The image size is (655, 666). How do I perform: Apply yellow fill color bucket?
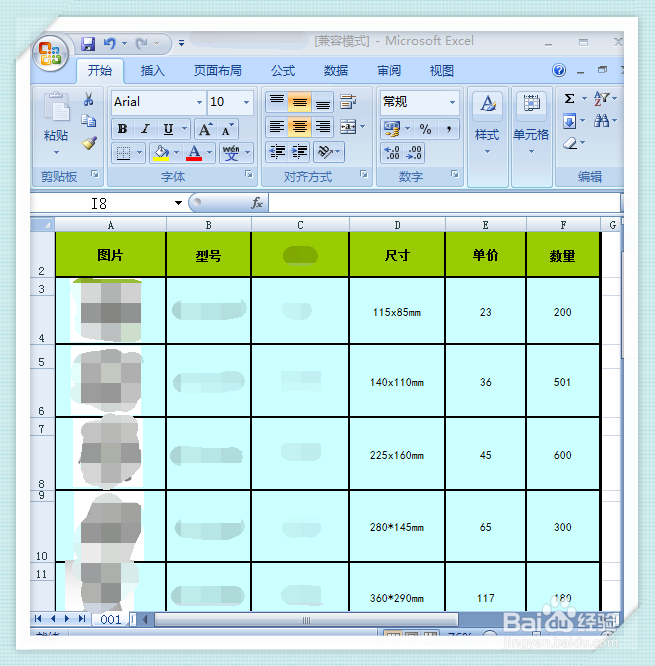pyautogui.click(x=162, y=153)
